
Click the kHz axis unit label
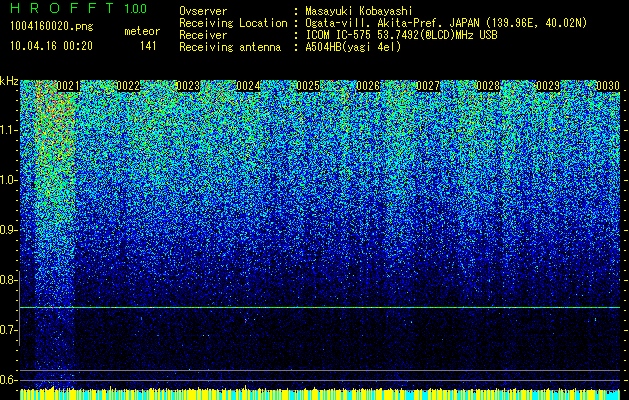point(9,81)
